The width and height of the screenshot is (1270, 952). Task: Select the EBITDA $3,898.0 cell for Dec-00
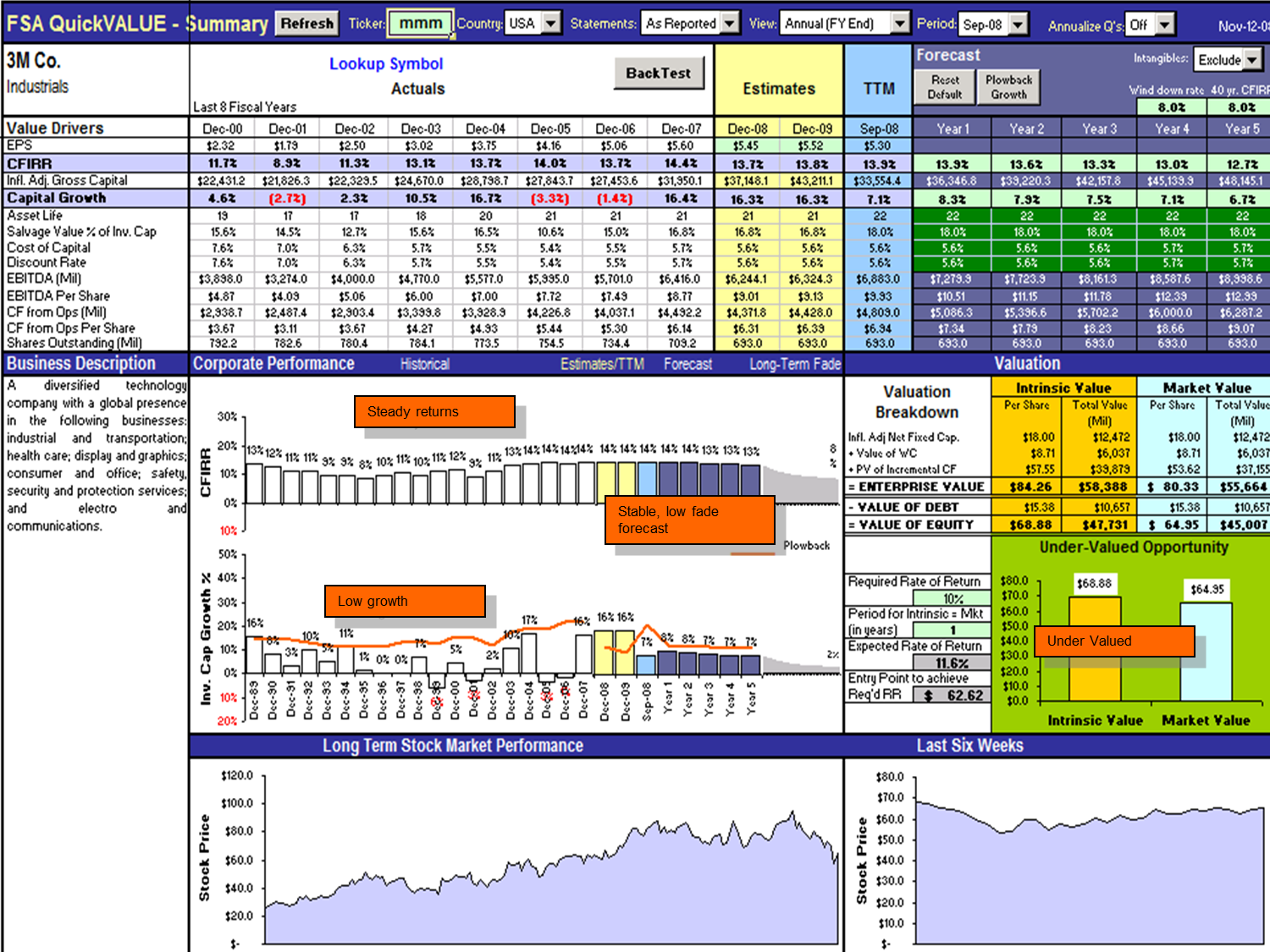pos(222,279)
